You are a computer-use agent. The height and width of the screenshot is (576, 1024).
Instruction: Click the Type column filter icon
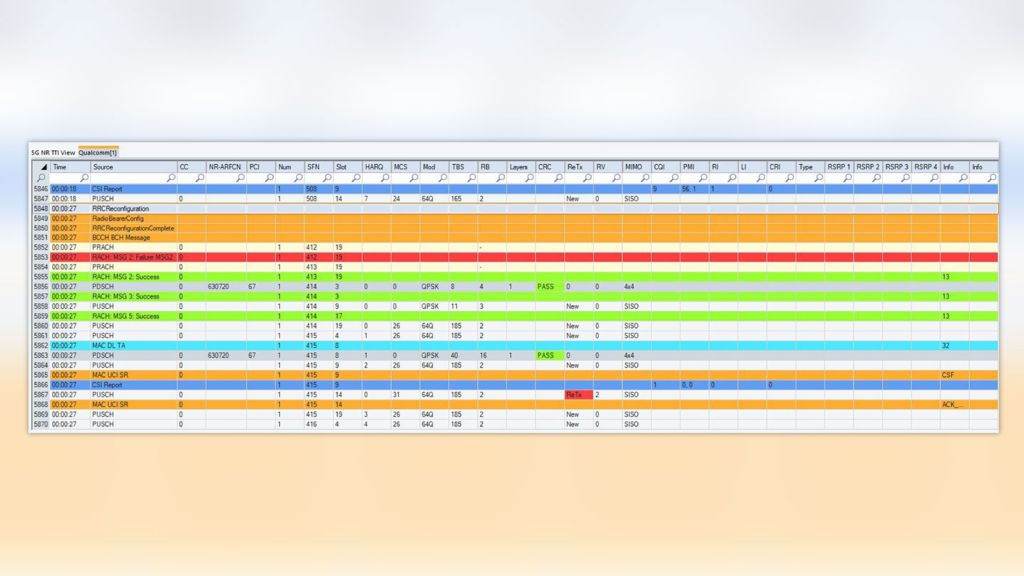point(820,176)
